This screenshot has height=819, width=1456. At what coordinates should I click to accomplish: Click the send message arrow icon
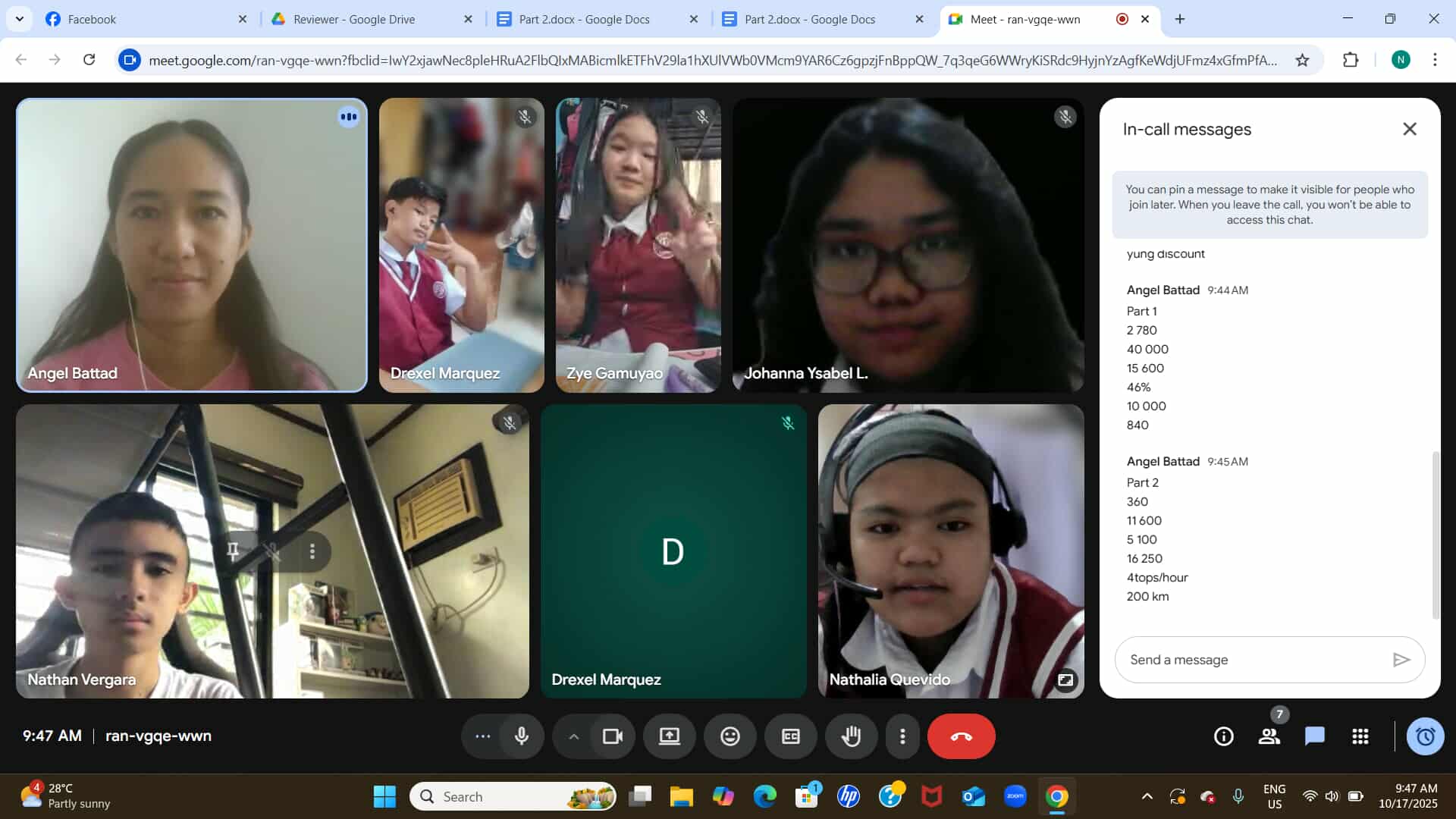pyautogui.click(x=1401, y=660)
